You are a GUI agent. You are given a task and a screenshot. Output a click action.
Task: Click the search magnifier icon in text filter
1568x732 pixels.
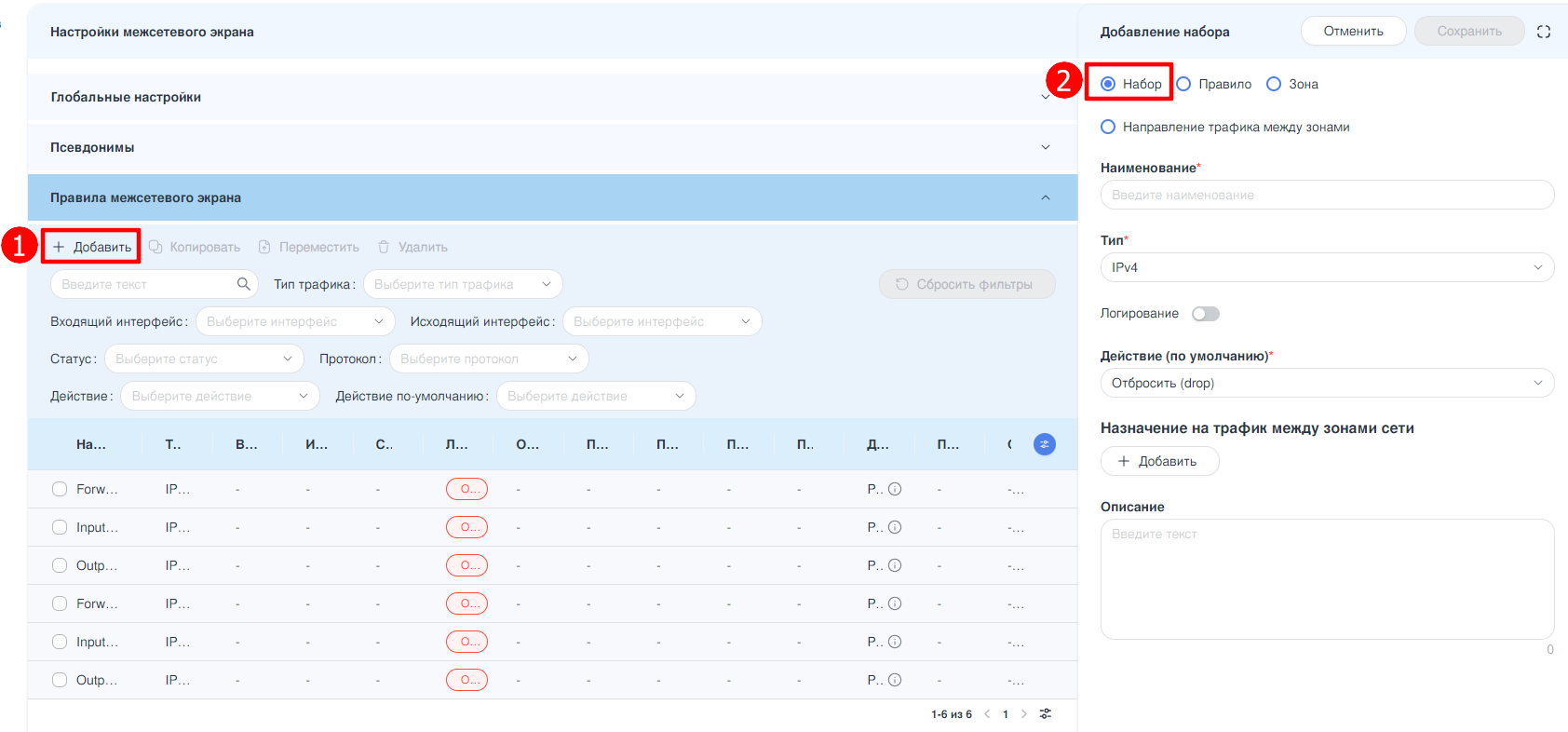[243, 284]
